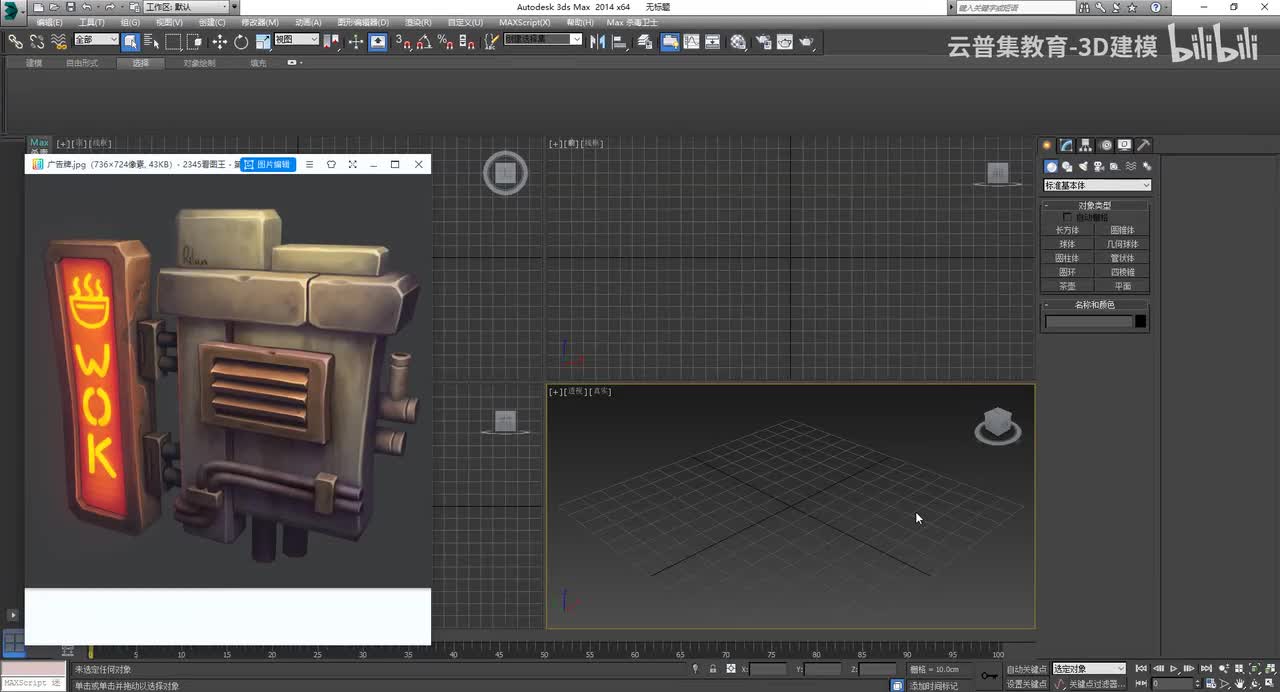
Task: Open the 全部 selection filter dropdown
Action: click(x=96, y=40)
